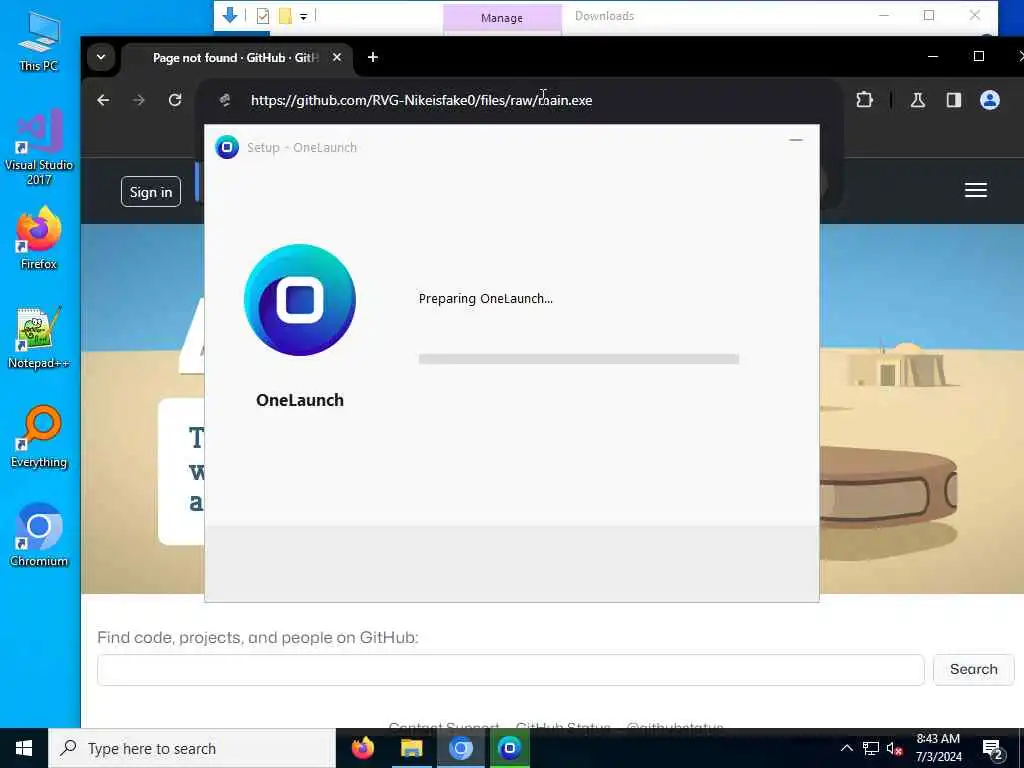Minimize the OneLaunch setup window
The width and height of the screenshot is (1024, 768).
(795, 140)
